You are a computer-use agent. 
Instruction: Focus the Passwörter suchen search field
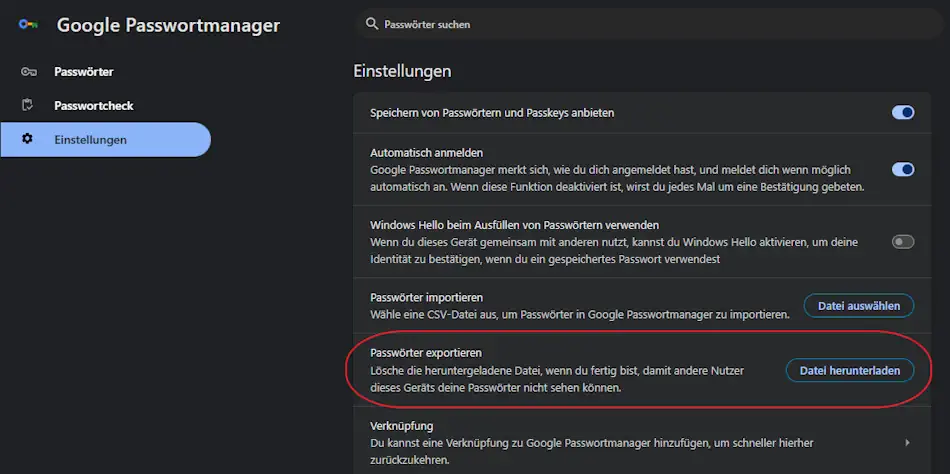(649, 24)
